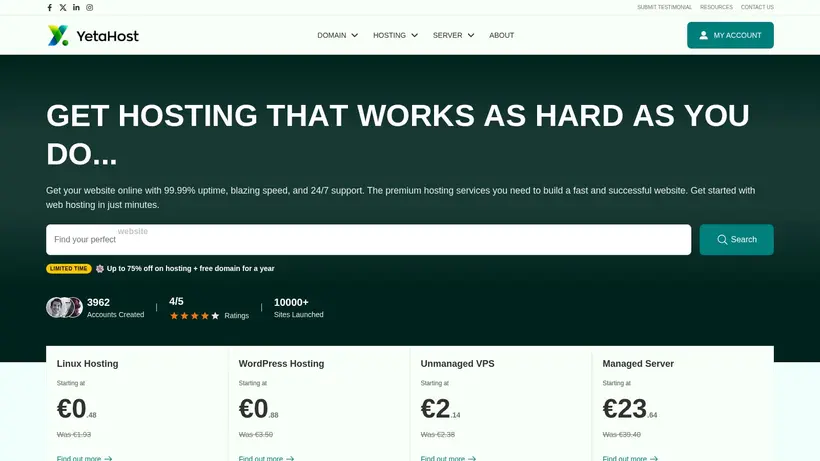820x461 pixels.
Task: Open the Instagram social icon
Action: coord(89,7)
